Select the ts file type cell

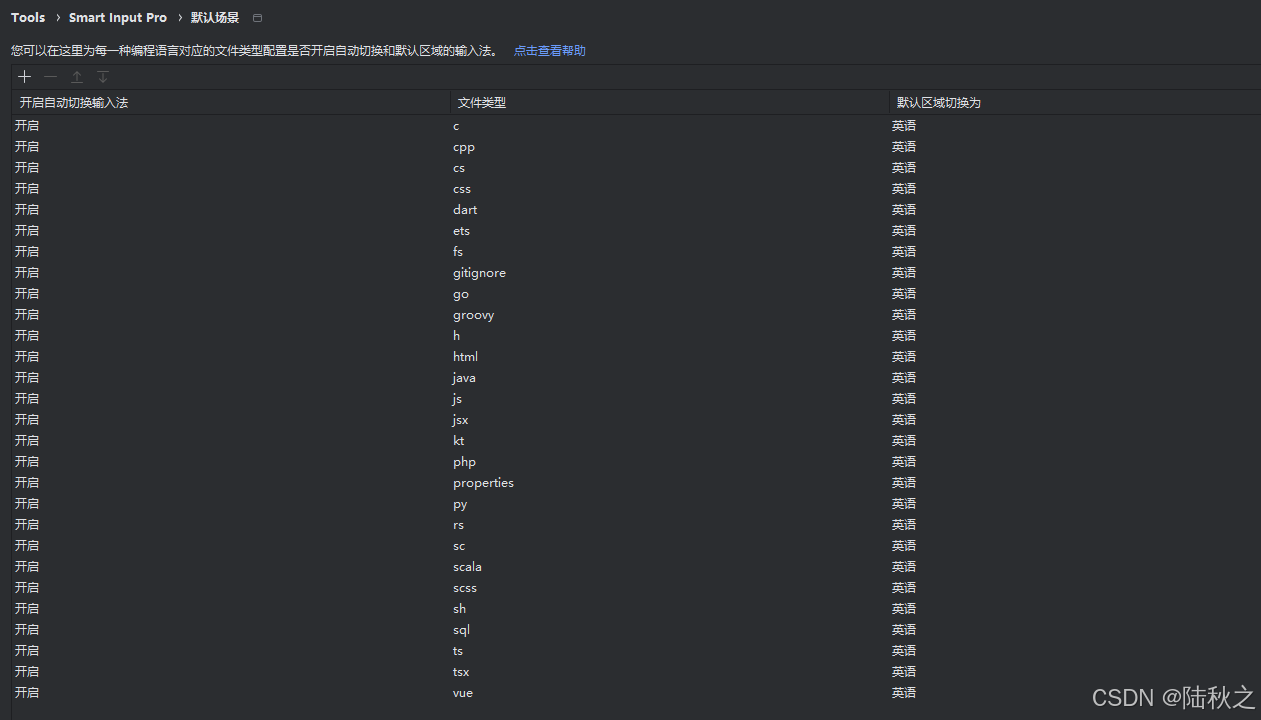(458, 651)
